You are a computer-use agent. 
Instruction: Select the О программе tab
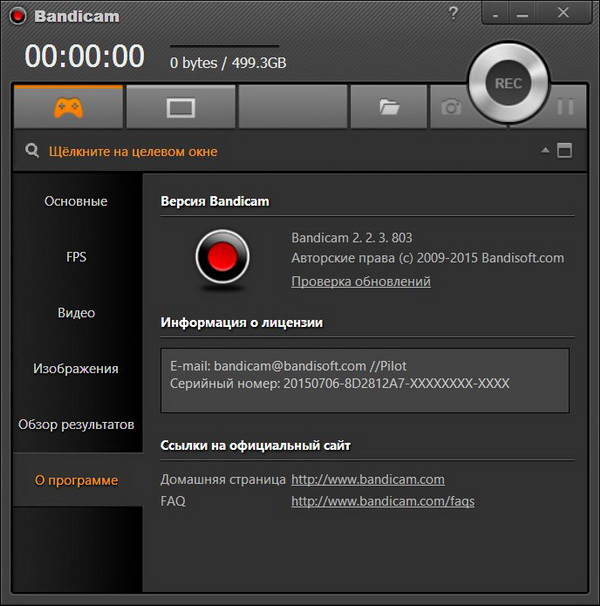coord(76,480)
